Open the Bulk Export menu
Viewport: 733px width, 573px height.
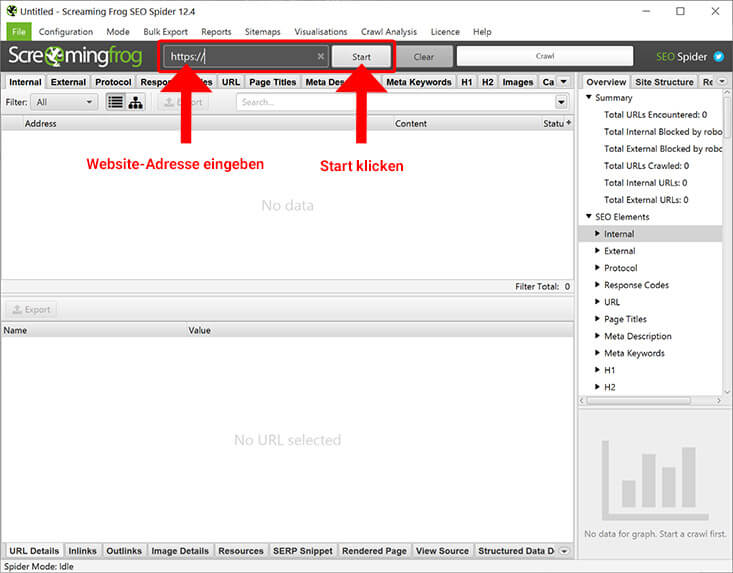coord(165,32)
